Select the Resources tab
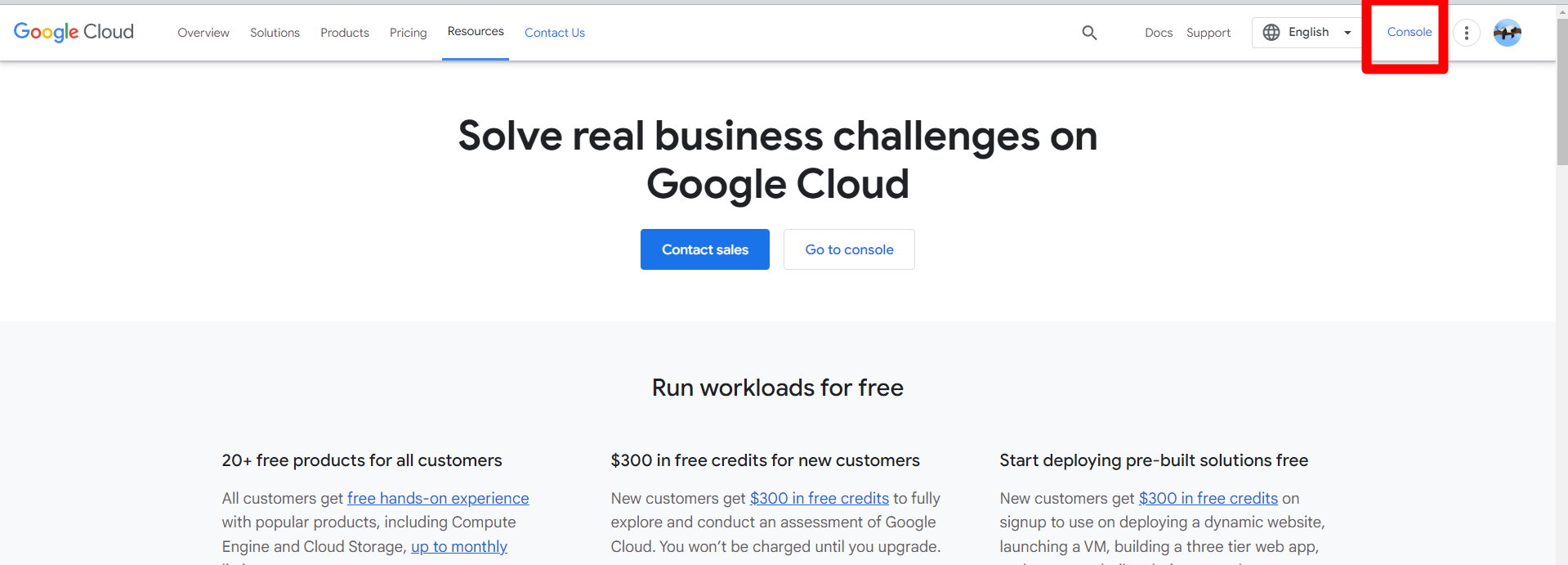The image size is (1568, 565). pyautogui.click(x=476, y=31)
